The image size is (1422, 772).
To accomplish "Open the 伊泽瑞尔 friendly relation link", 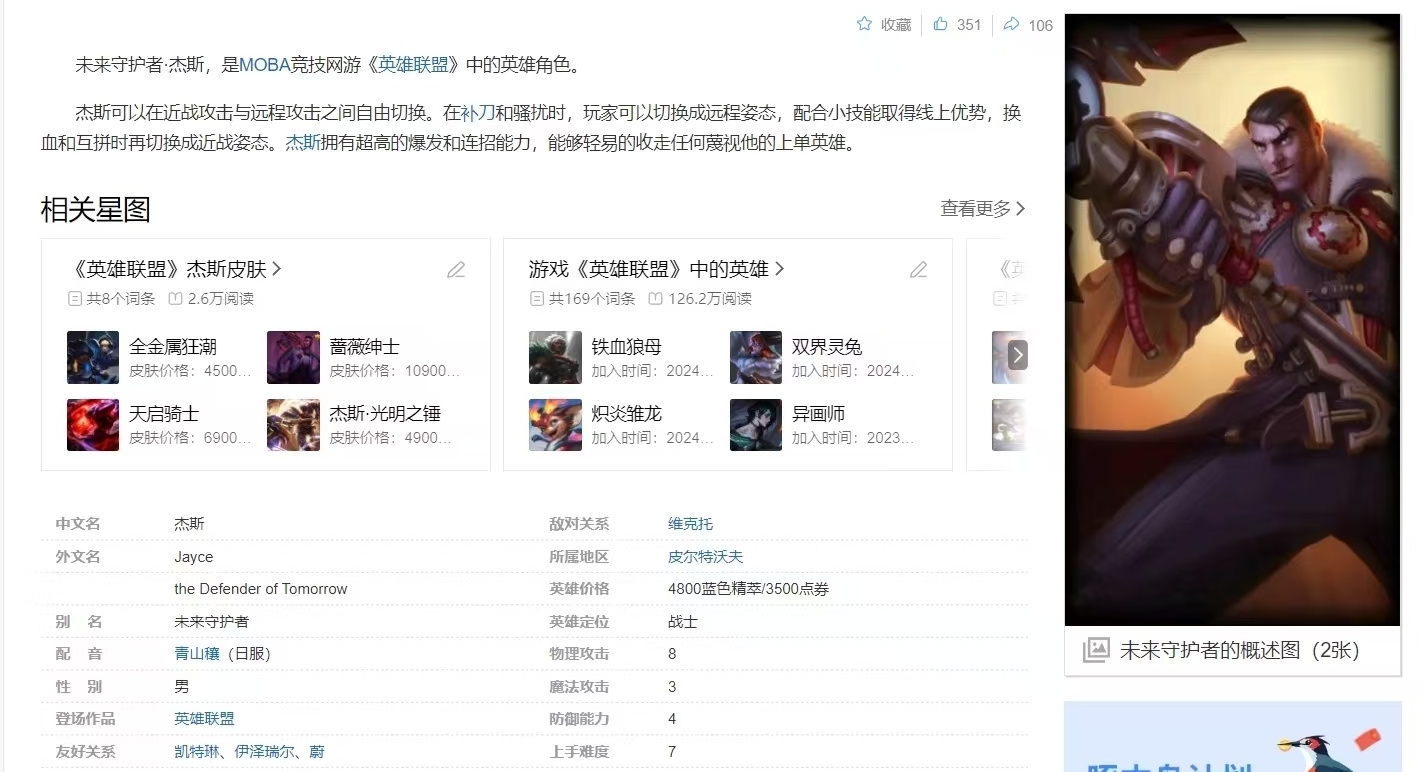I will 264,752.
